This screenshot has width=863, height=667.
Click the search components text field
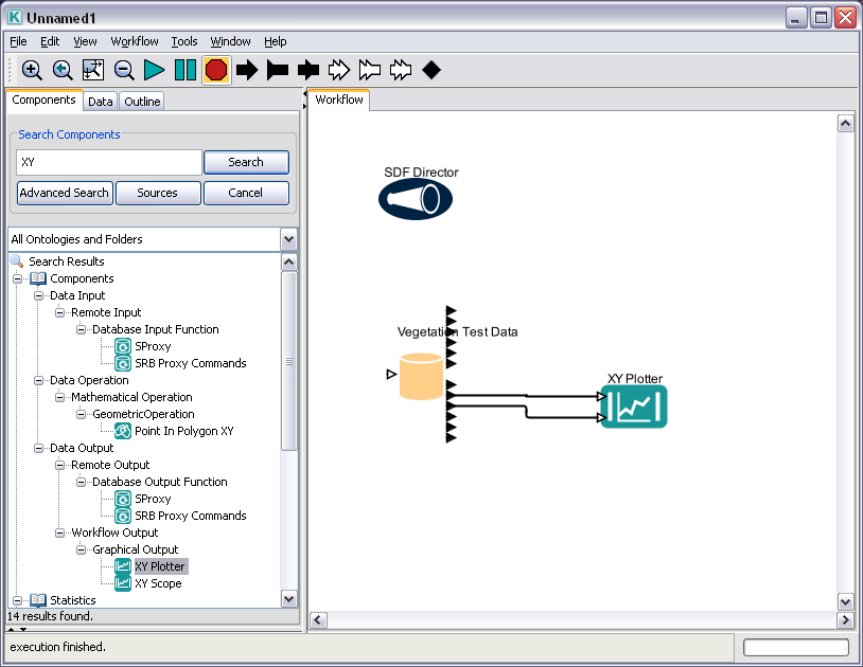[109, 162]
